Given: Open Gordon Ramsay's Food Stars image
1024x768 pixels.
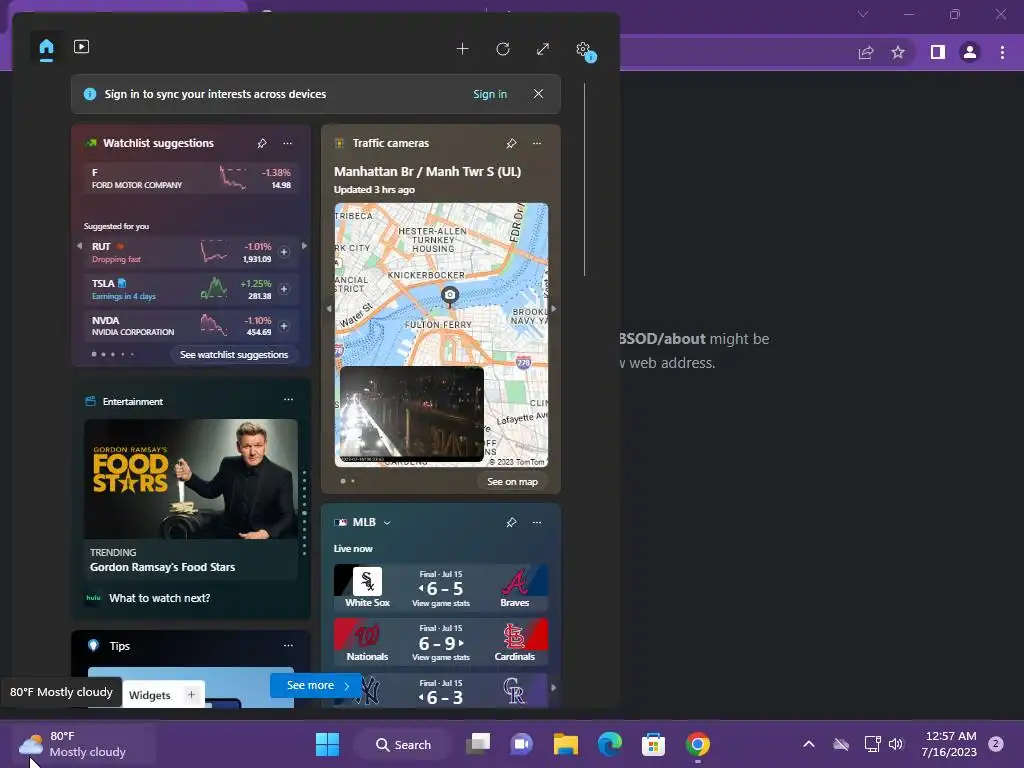Looking at the screenshot, I should (191, 479).
